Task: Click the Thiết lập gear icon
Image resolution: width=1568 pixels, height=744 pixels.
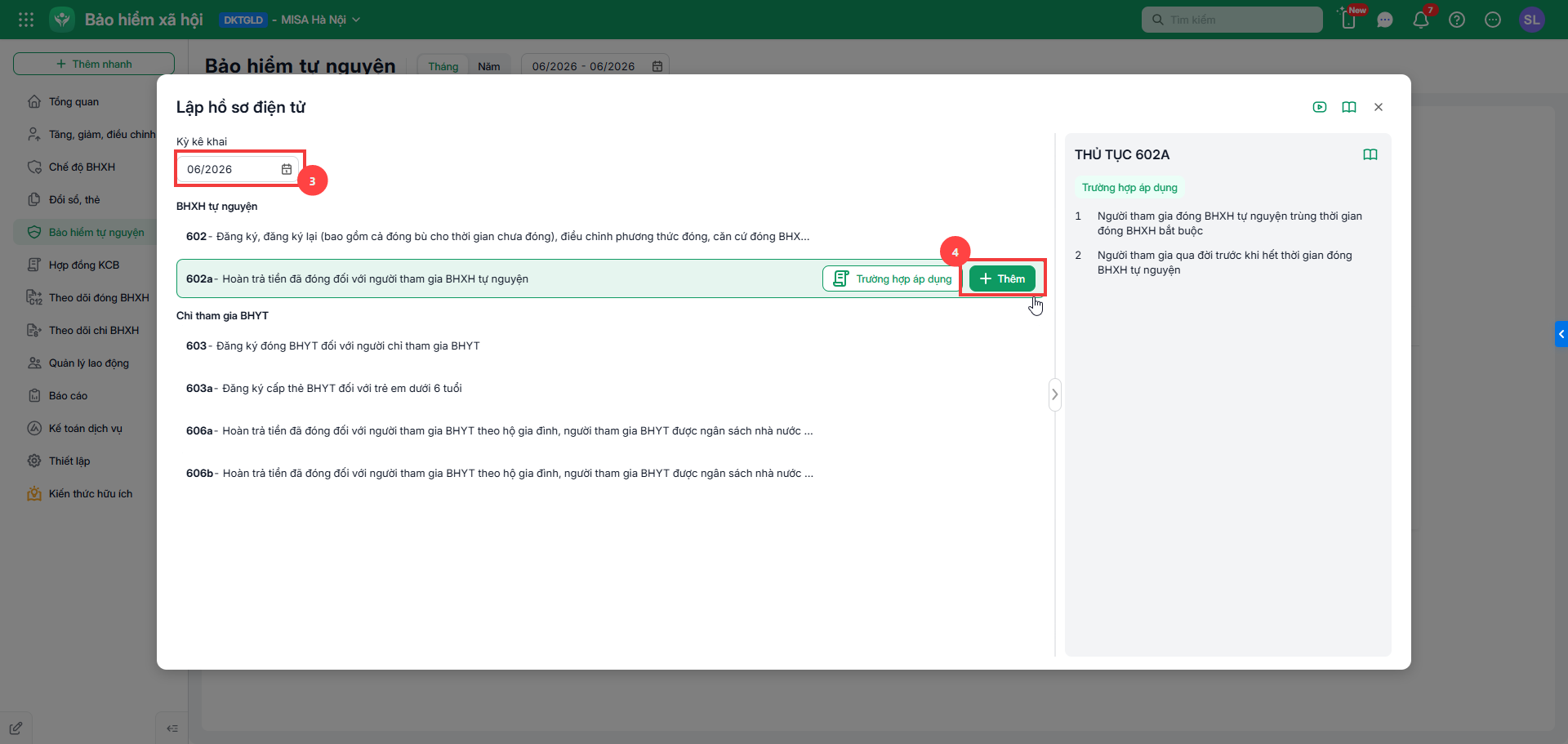Action: click(x=34, y=461)
